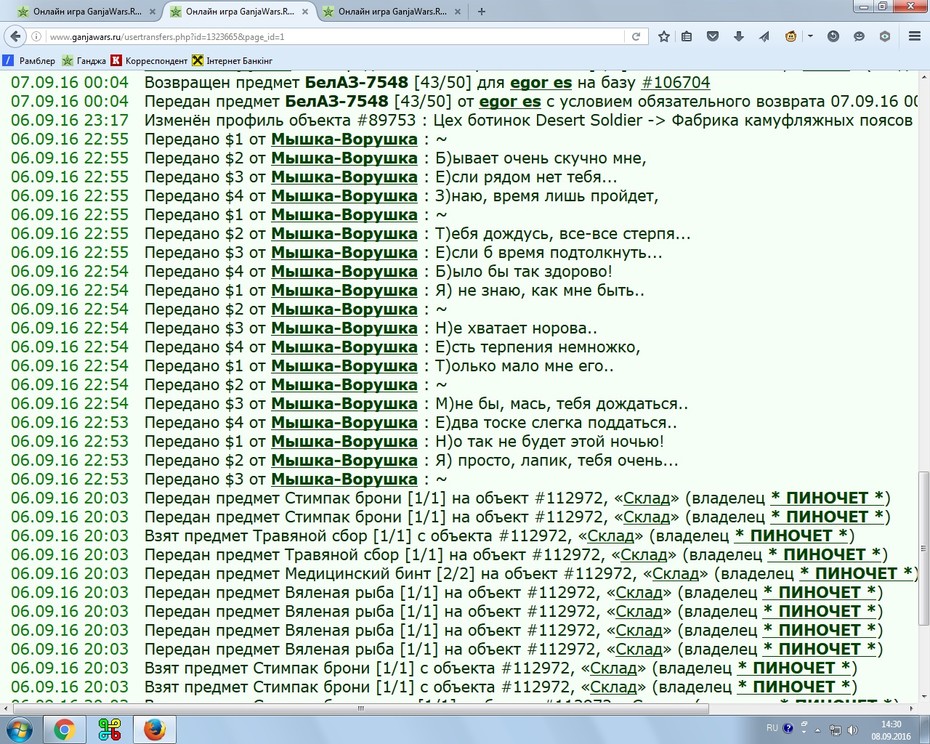Open Мышка-Ворушка link on 'М)не бы, мась' row

click(x=344, y=404)
